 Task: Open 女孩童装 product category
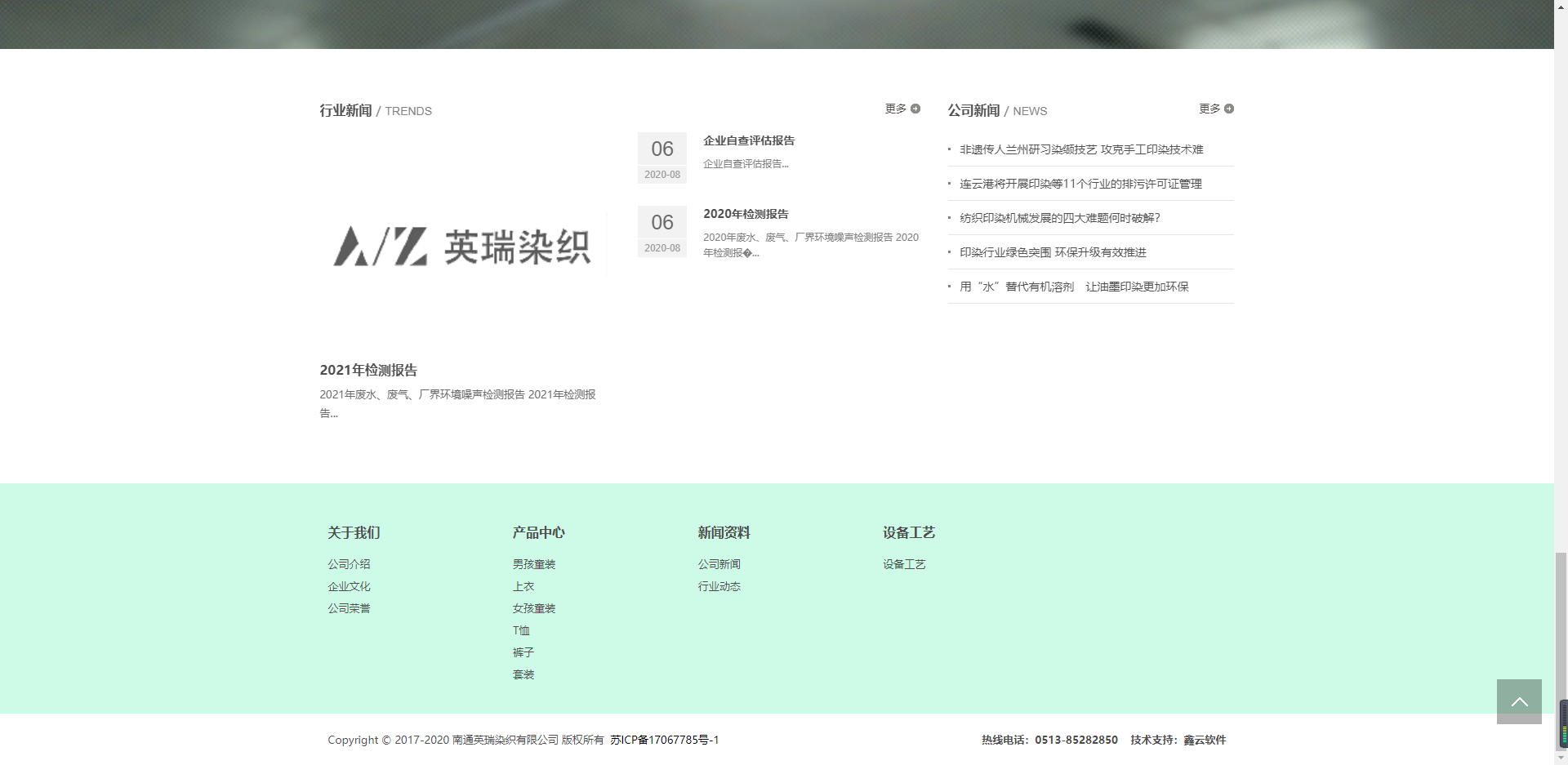(534, 608)
